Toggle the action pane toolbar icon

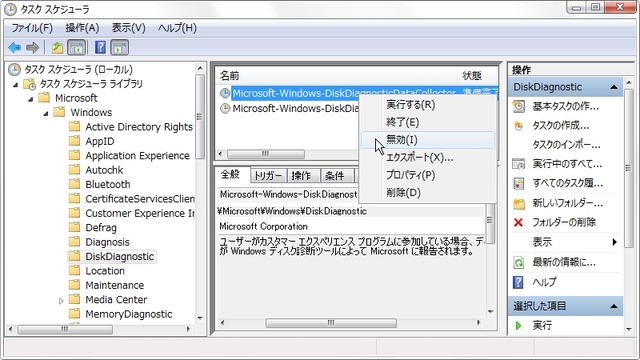119,47
